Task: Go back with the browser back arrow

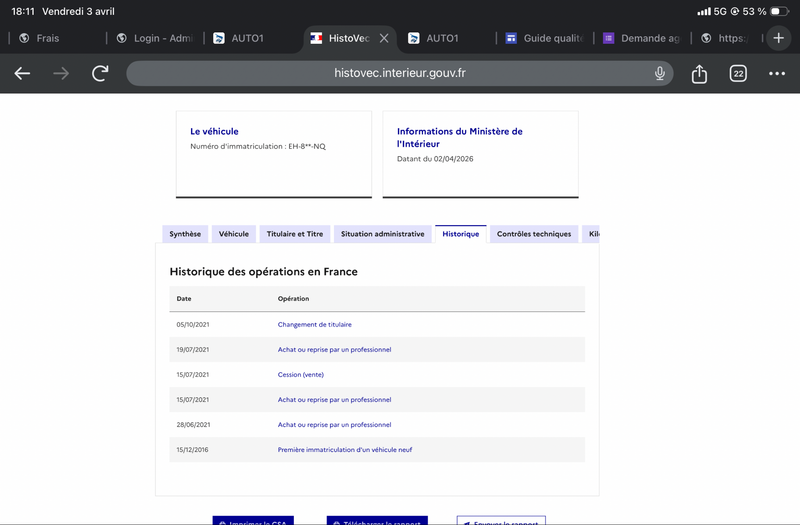Action: click(x=22, y=74)
